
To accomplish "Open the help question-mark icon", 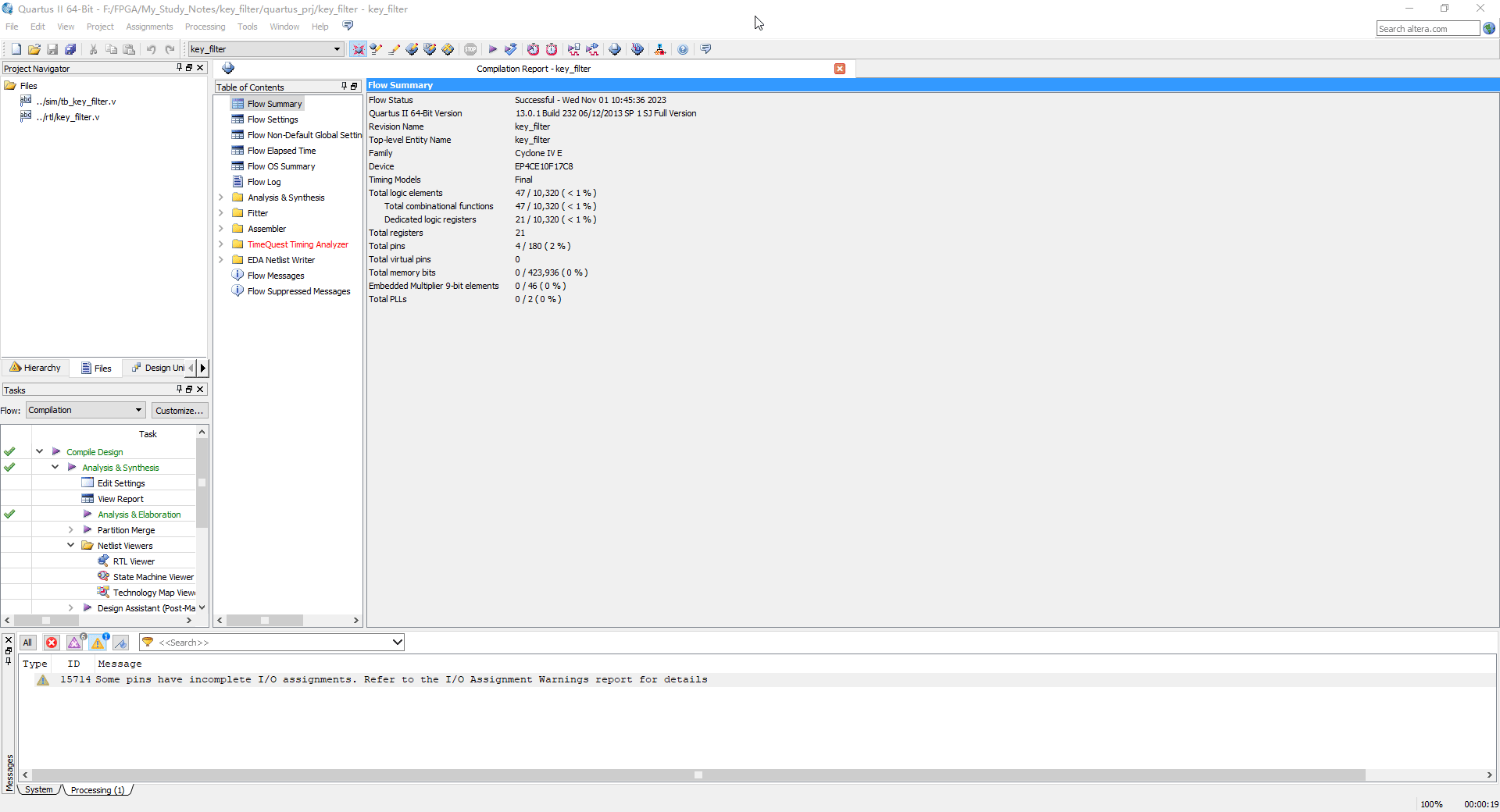I will [683, 49].
